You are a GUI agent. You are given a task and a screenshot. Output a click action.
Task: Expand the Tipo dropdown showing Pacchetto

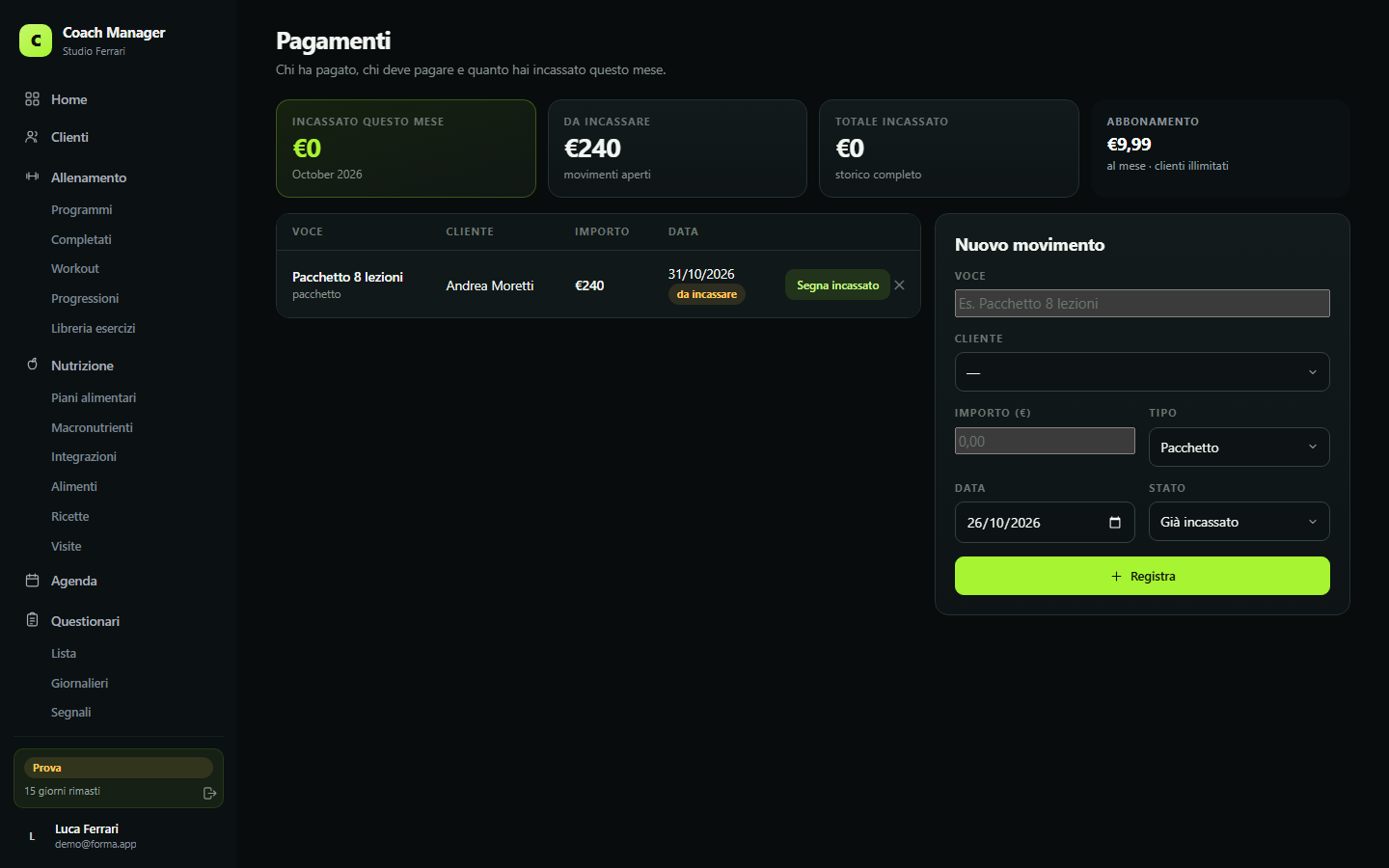point(1239,448)
